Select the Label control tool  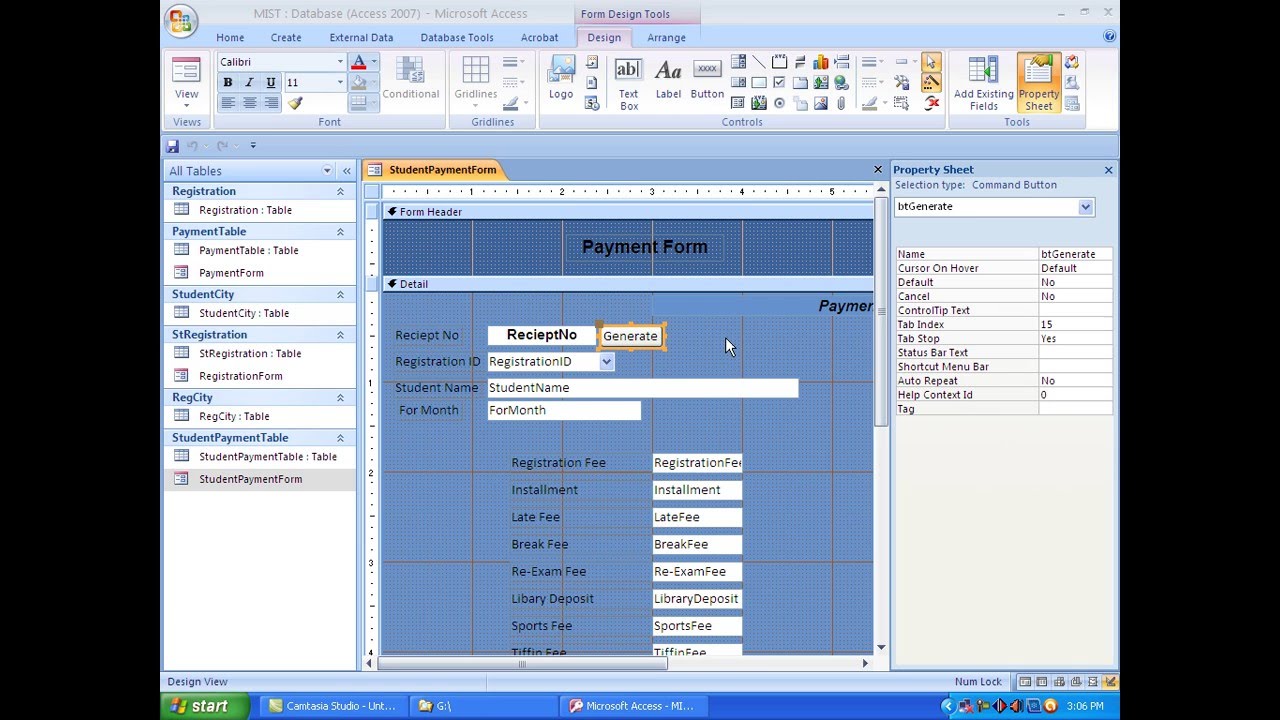pyautogui.click(x=668, y=79)
